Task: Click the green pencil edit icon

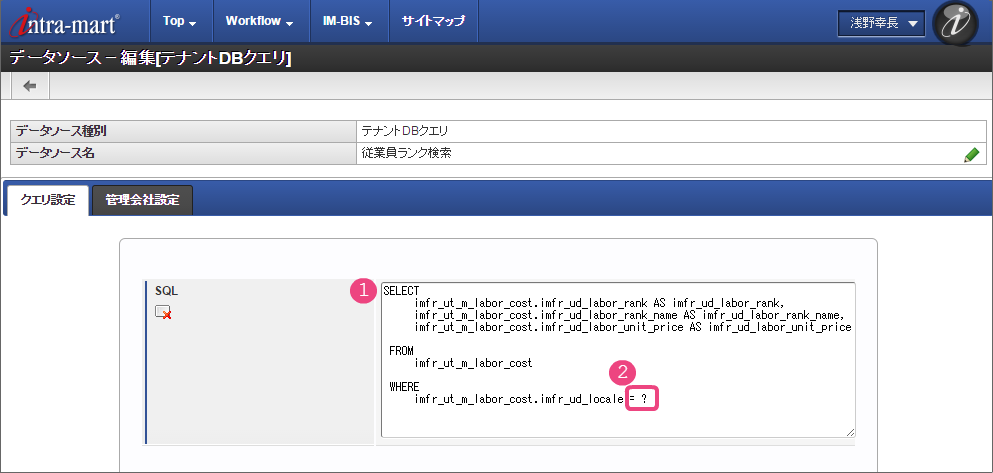Action: pos(970,155)
